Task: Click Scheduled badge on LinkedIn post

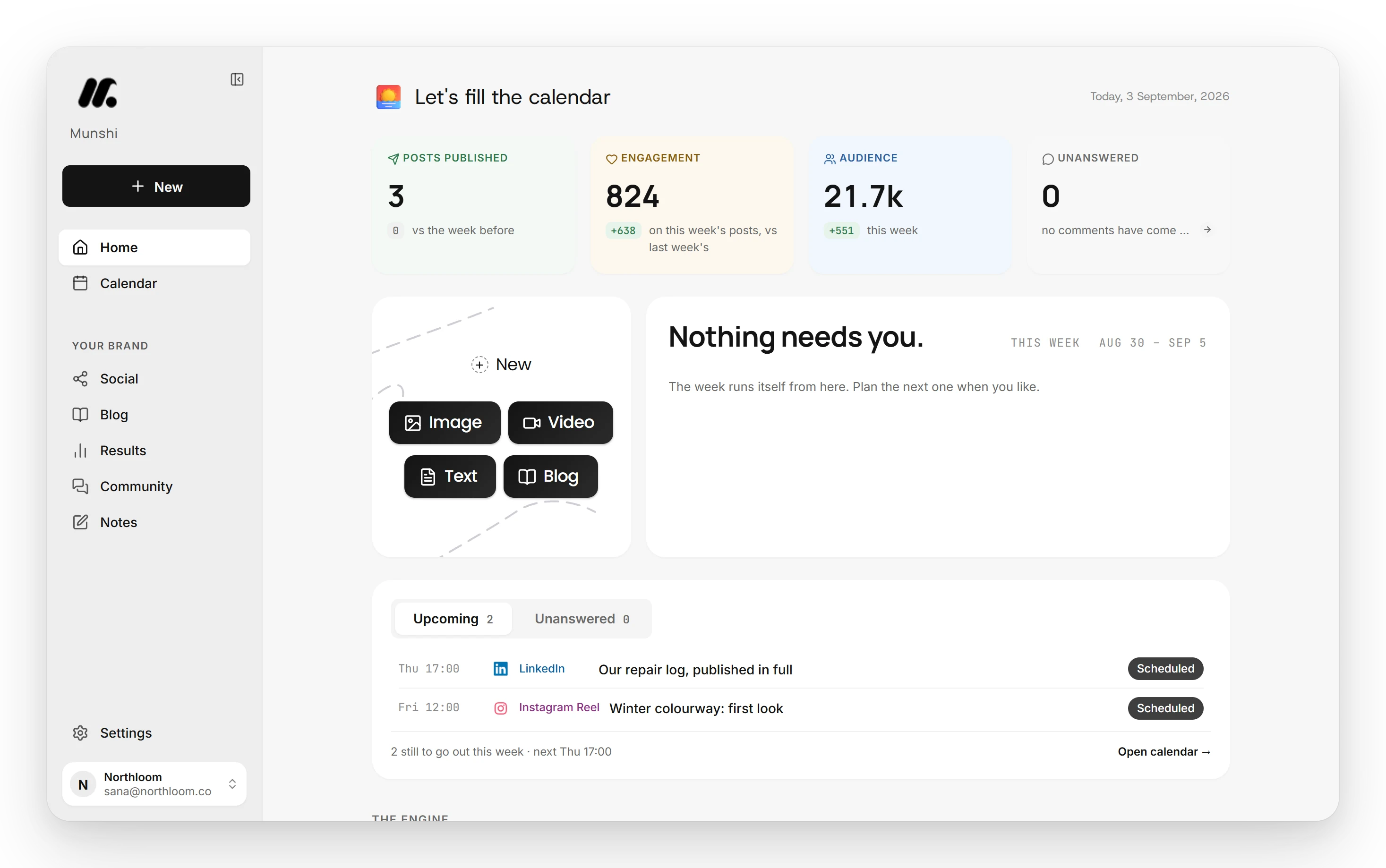Action: click(1165, 669)
